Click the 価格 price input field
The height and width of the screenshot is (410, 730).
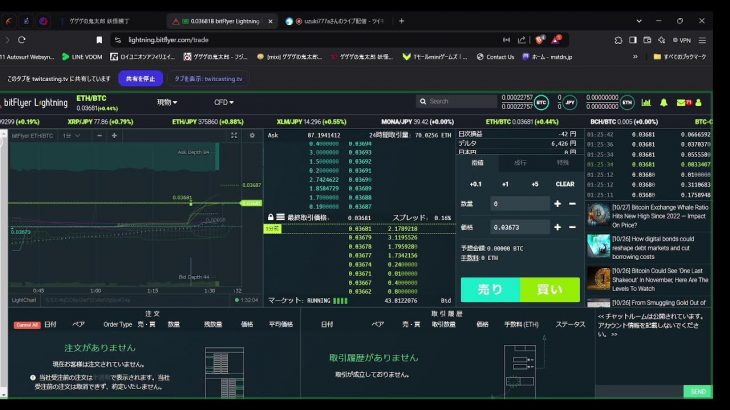click(518, 228)
